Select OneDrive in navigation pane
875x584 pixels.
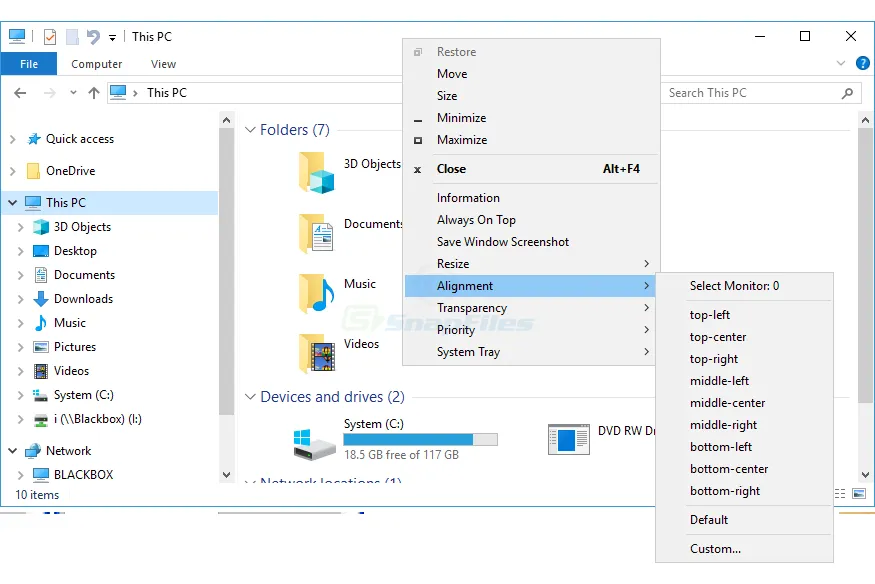[x=70, y=171]
